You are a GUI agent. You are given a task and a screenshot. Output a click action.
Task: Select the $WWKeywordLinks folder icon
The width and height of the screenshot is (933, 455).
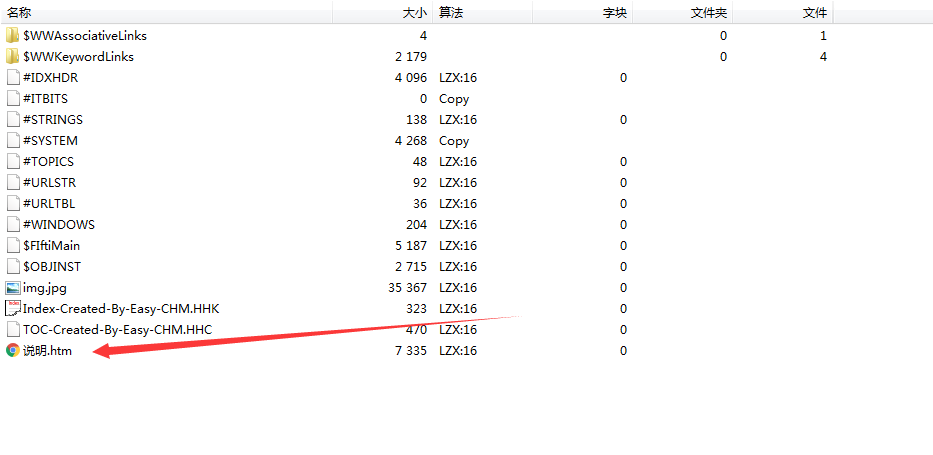pyautogui.click(x=12, y=57)
